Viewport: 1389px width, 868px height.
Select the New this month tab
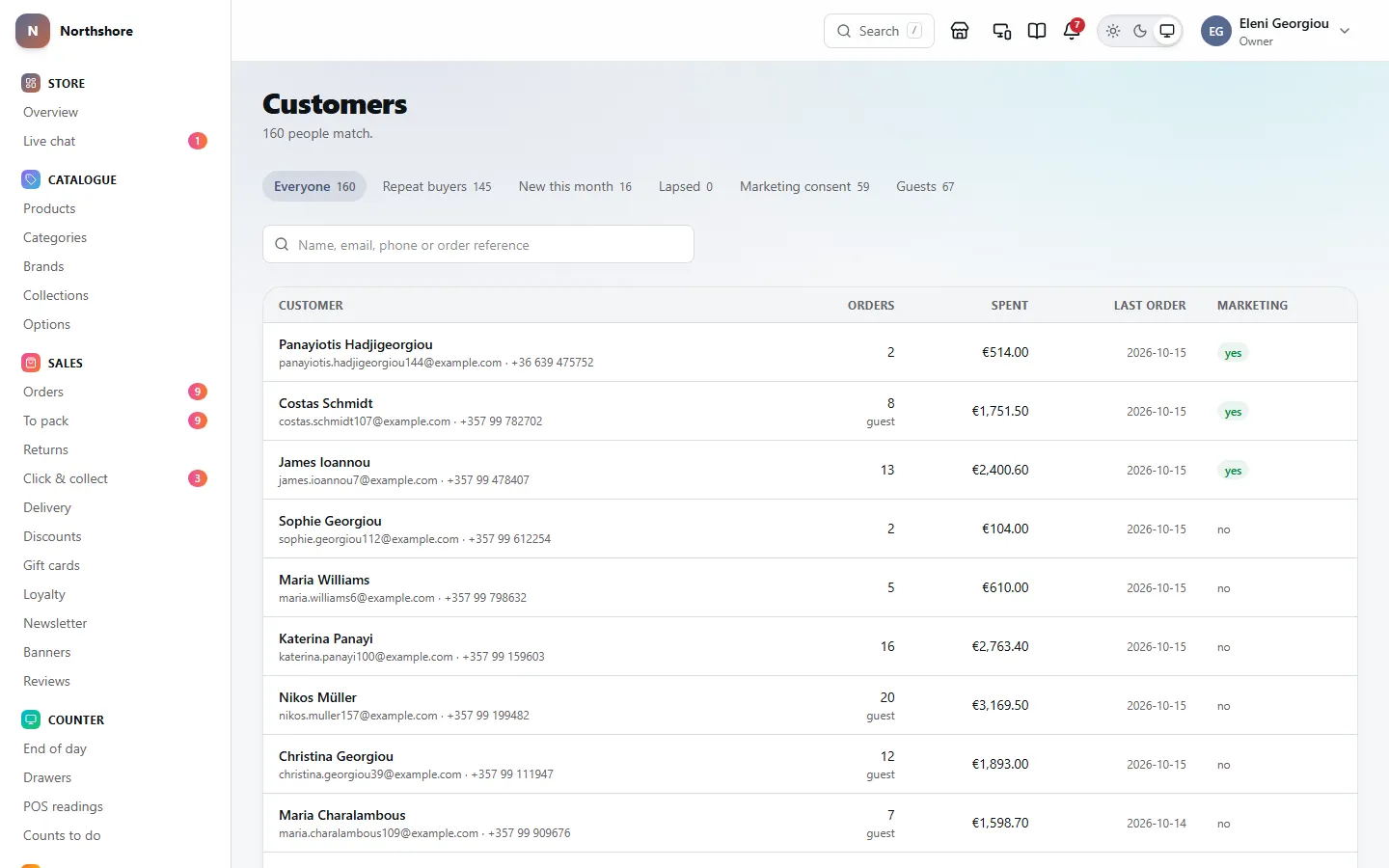coord(575,186)
